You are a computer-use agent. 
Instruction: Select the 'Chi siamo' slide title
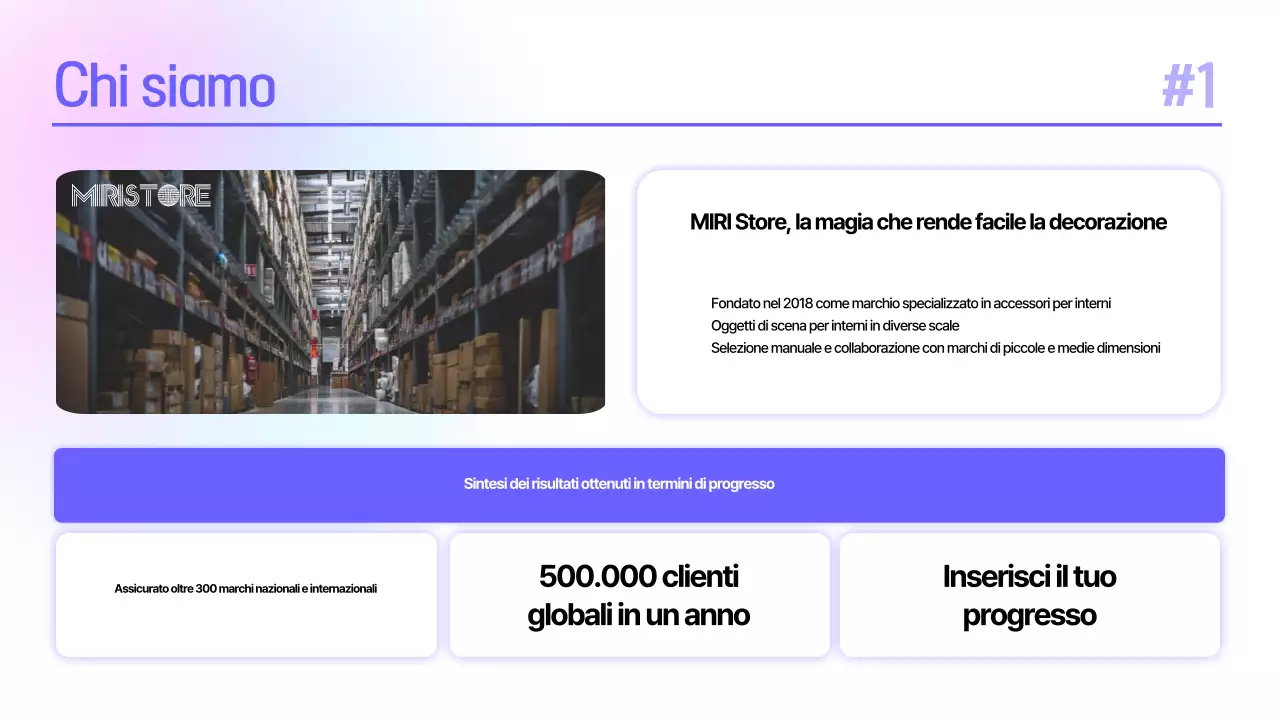pos(164,86)
